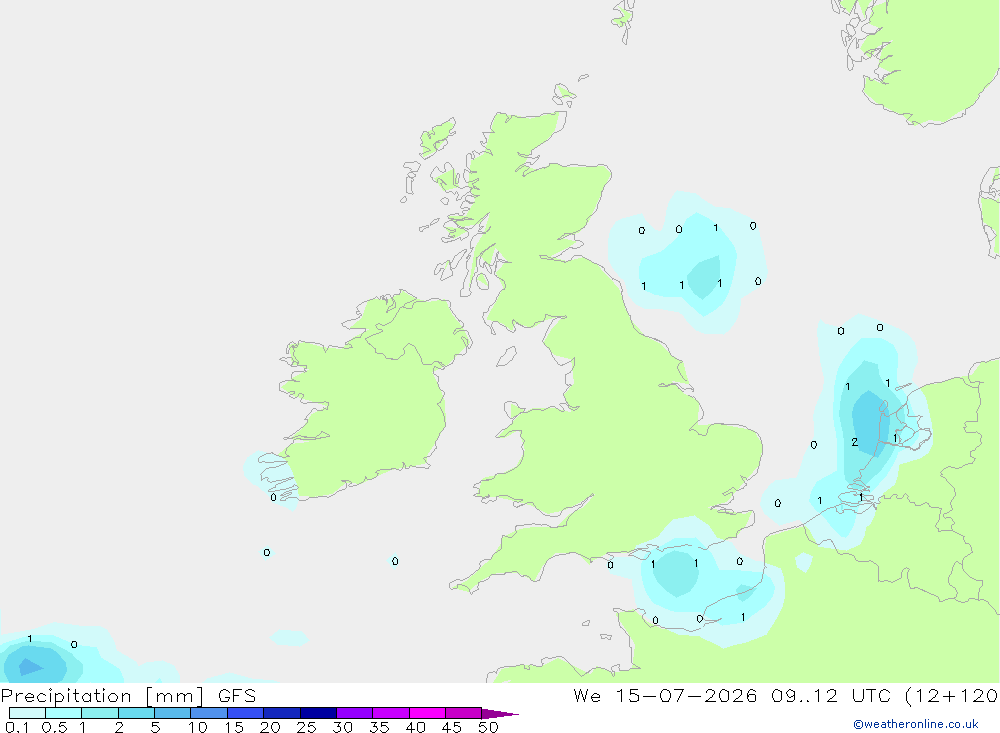
Task: Choose the 10–15 mm legend color swatch
Action: click(209, 713)
